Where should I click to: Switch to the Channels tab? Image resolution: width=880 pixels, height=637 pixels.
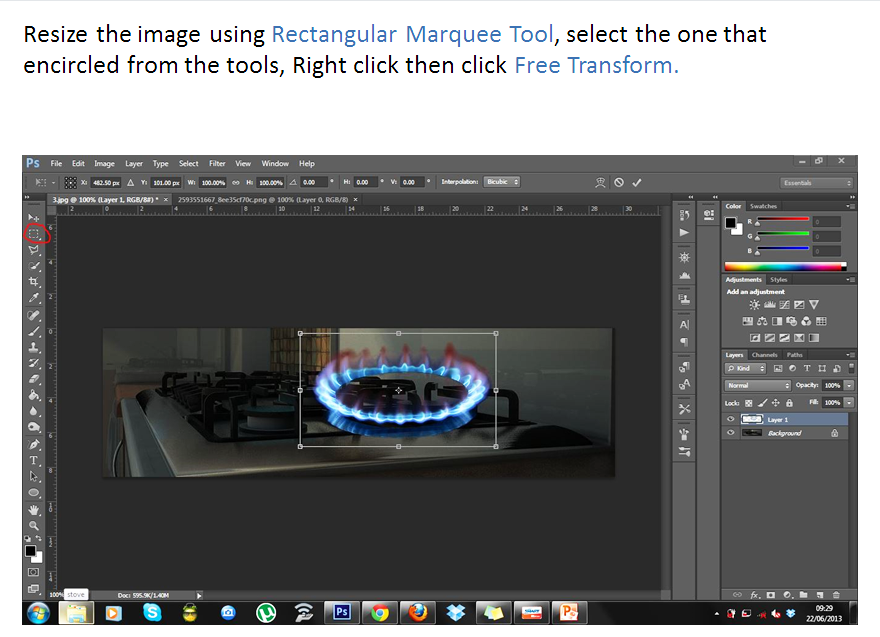pyautogui.click(x=764, y=355)
